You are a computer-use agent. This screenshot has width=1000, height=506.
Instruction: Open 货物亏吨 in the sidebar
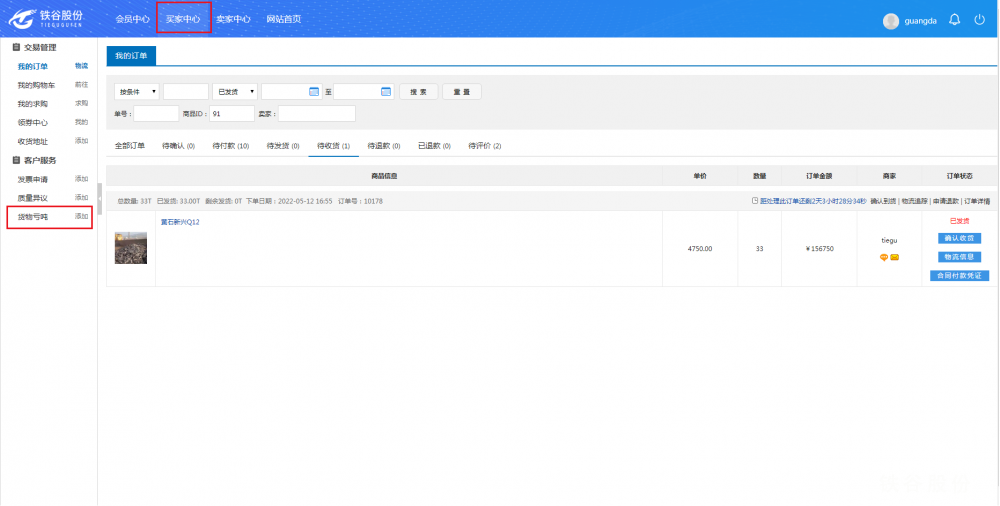pos(33,216)
